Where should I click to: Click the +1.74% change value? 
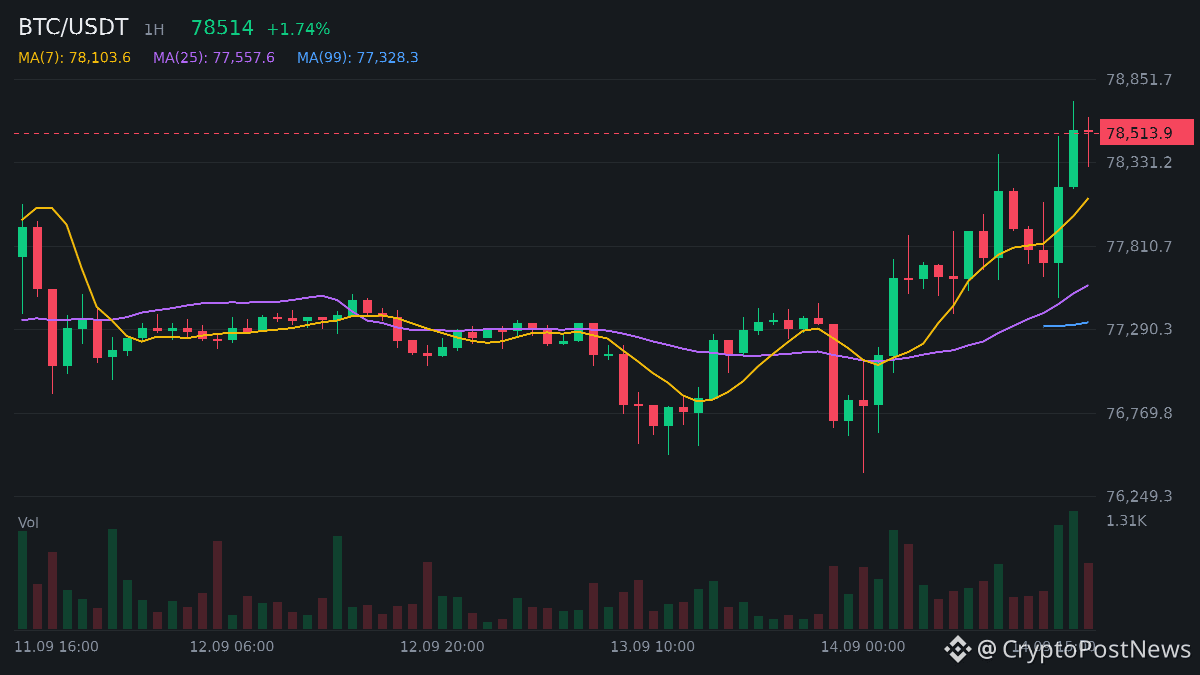click(x=298, y=29)
